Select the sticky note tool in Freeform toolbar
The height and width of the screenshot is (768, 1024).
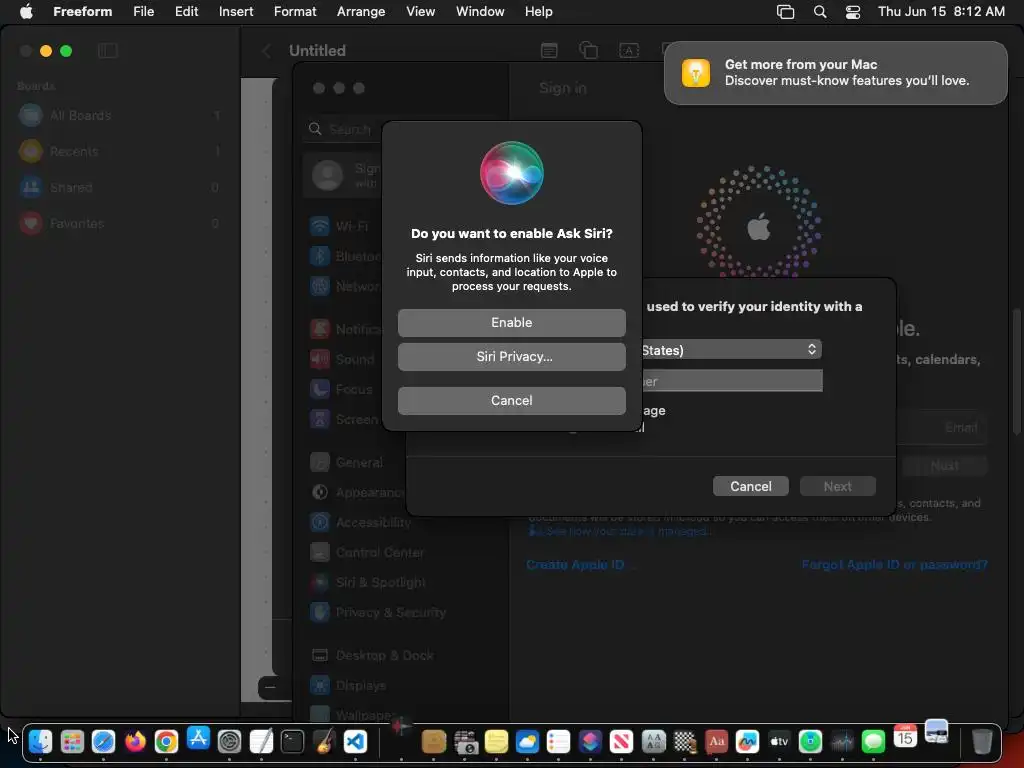tap(549, 50)
